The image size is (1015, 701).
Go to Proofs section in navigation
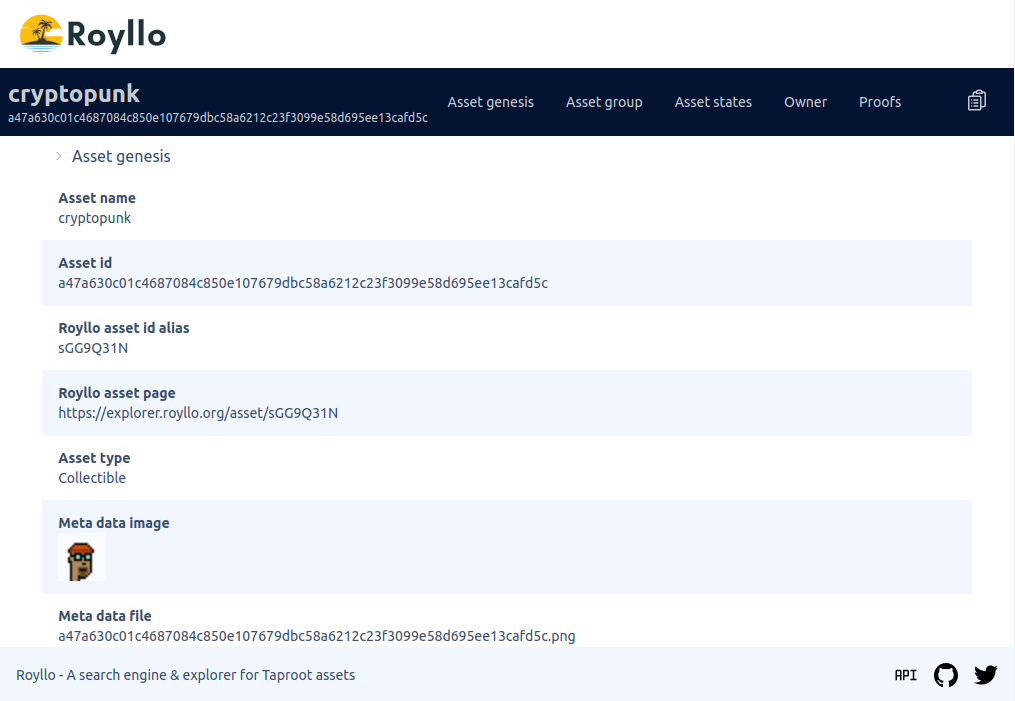pos(880,102)
